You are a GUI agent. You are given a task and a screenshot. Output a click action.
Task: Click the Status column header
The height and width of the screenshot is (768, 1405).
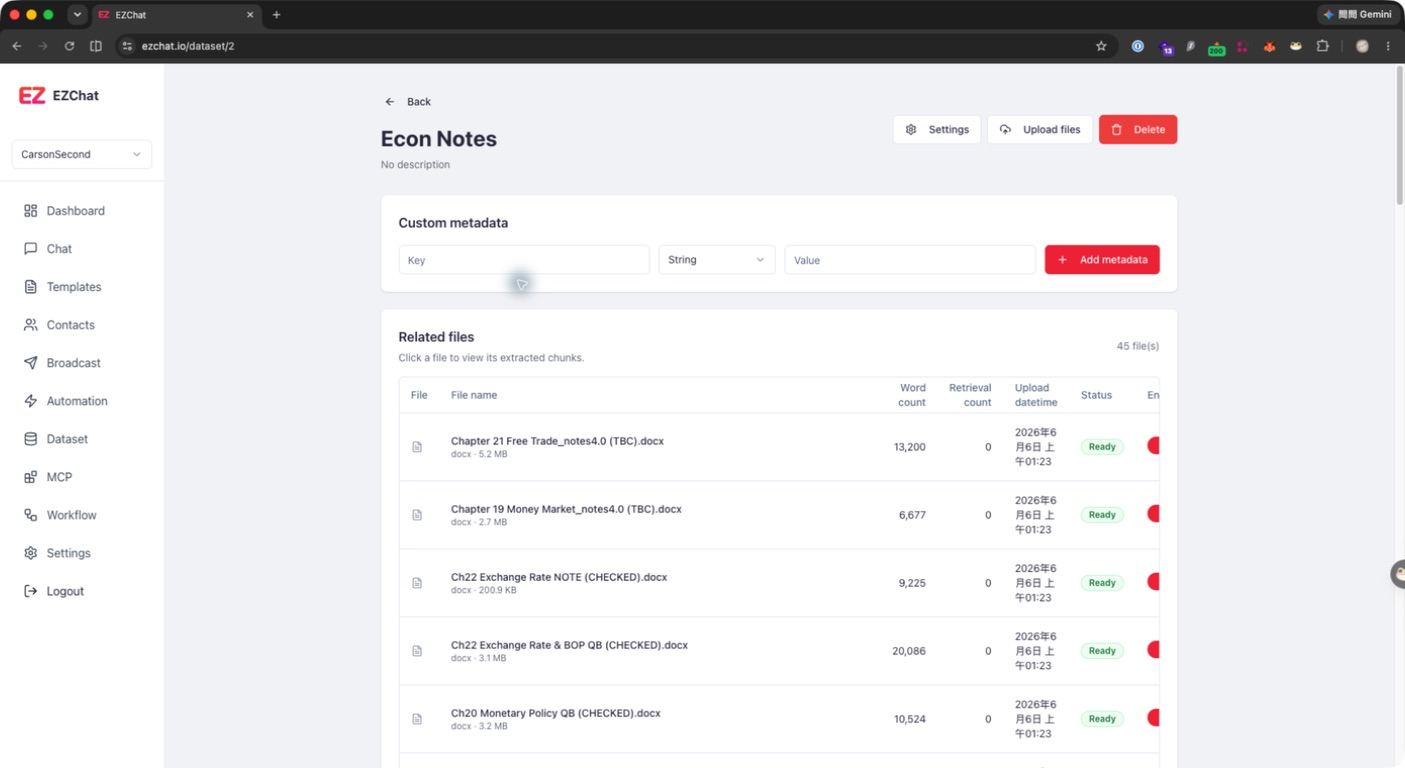coord(1096,395)
